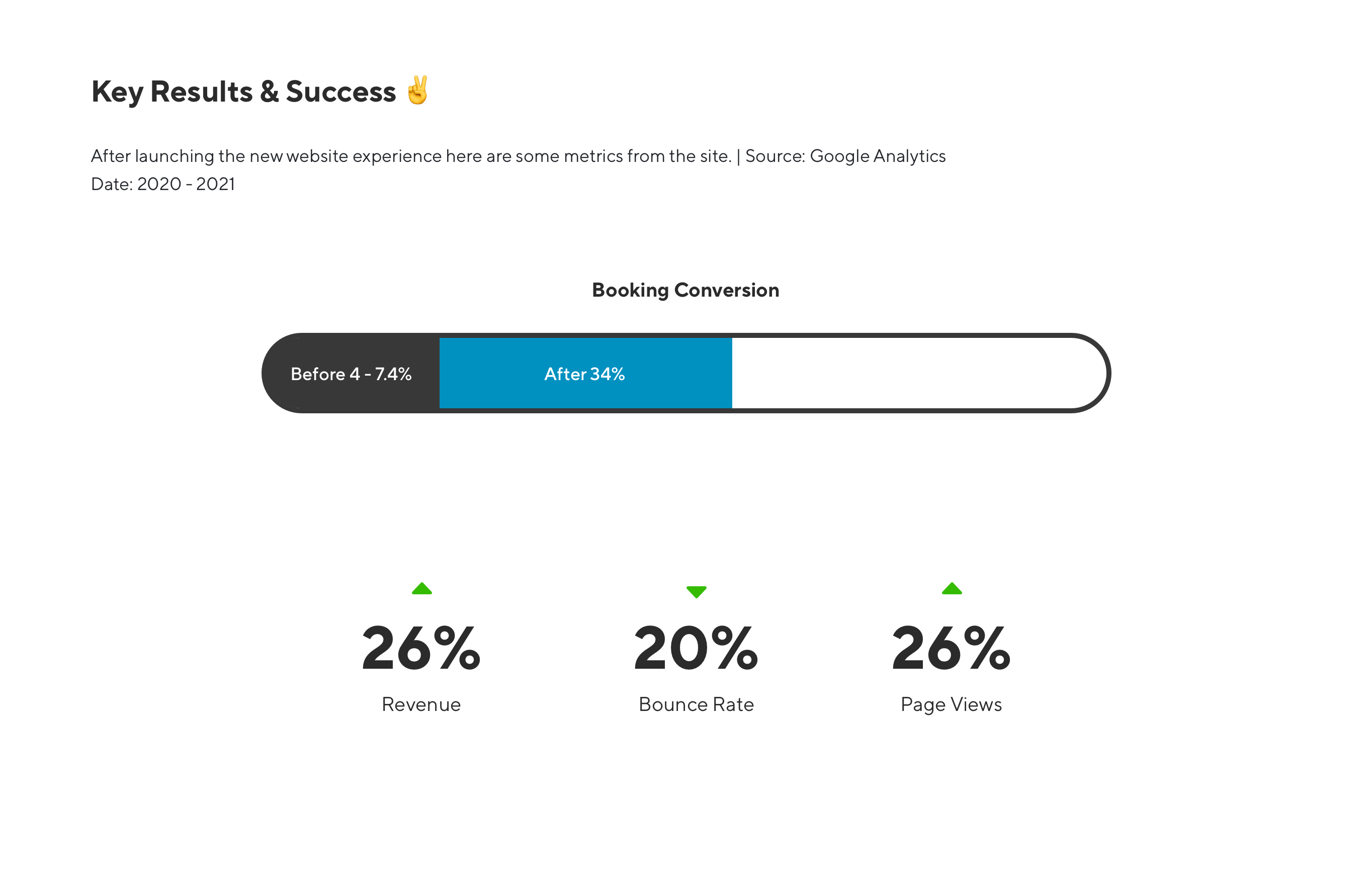Click the victory hand emoji in heading
This screenshot has width=1372, height=896.
417,90
